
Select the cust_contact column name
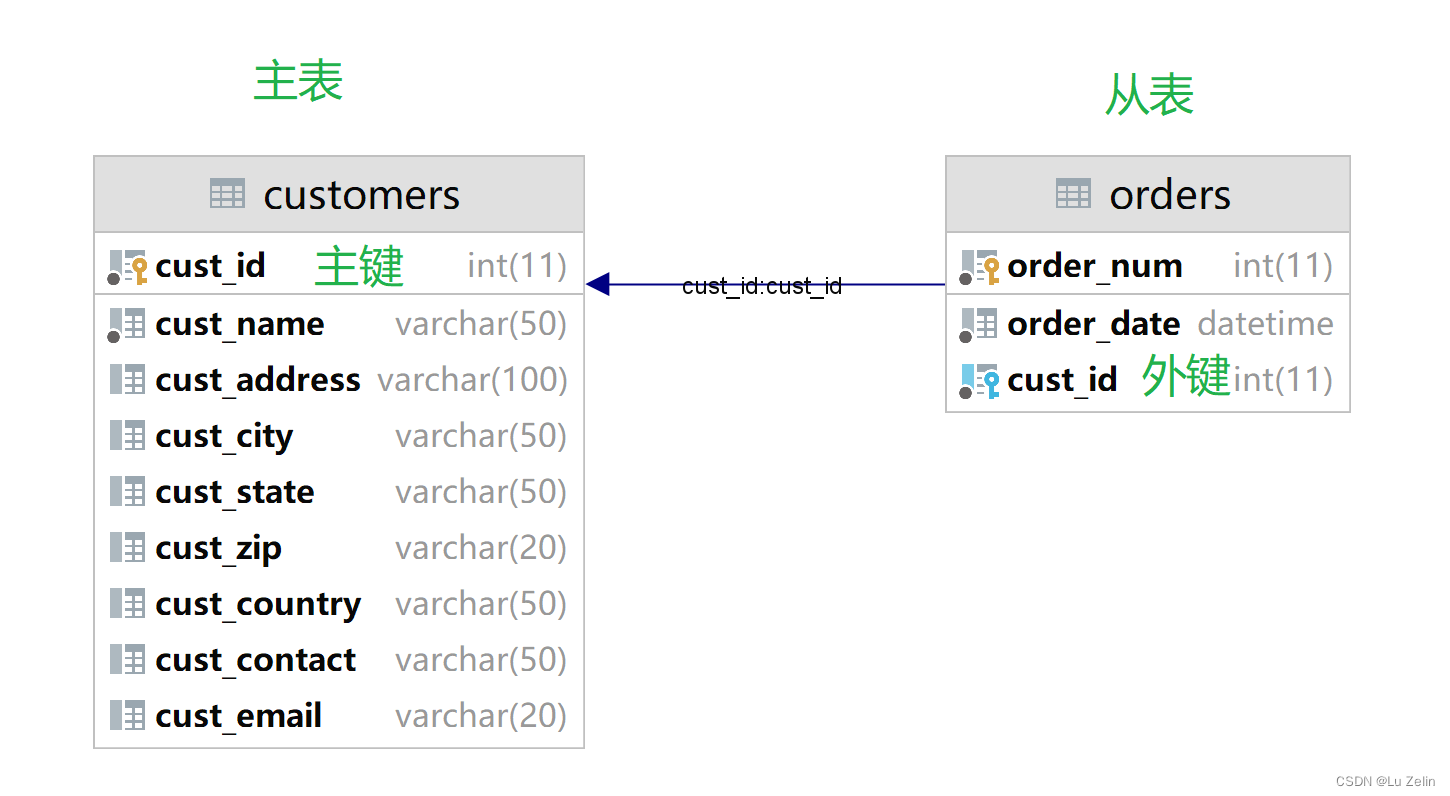coord(255,660)
